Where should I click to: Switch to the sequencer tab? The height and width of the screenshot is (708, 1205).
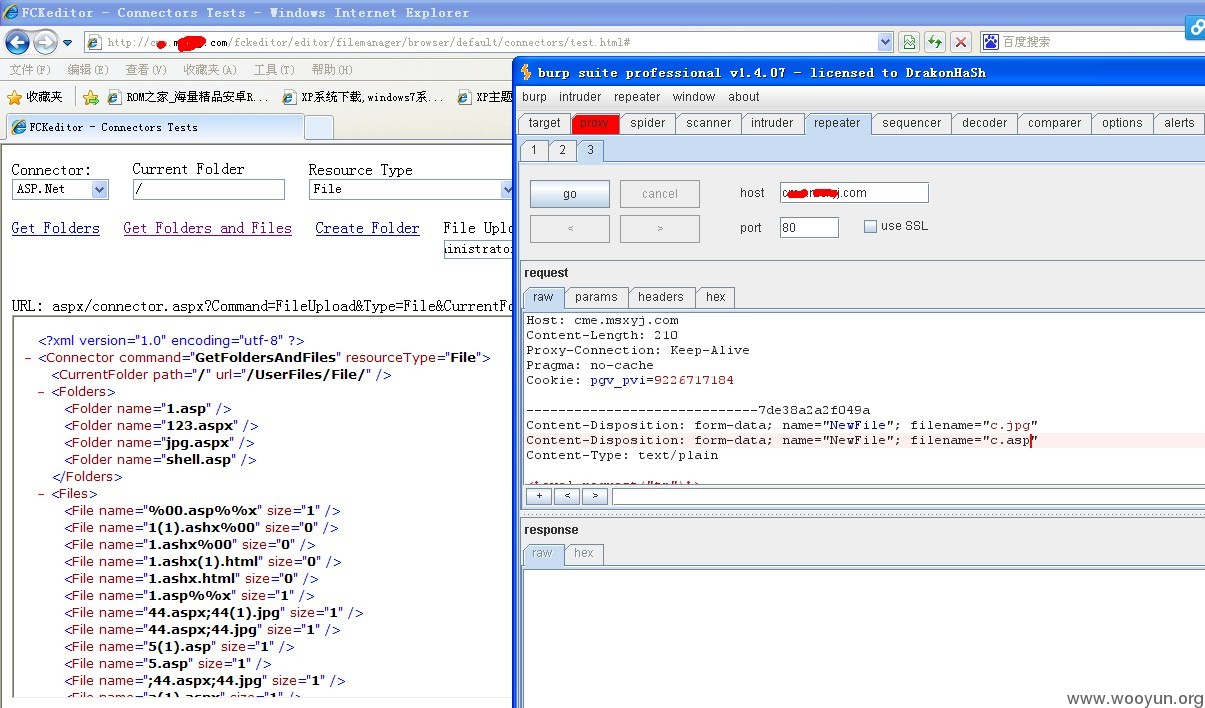click(911, 123)
